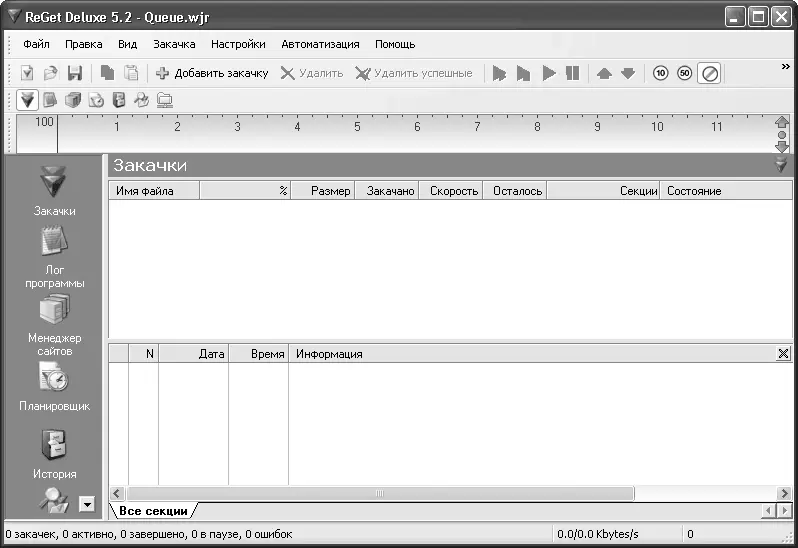Sort by the Имя файла column header
The width and height of the screenshot is (798, 548).
153,191
